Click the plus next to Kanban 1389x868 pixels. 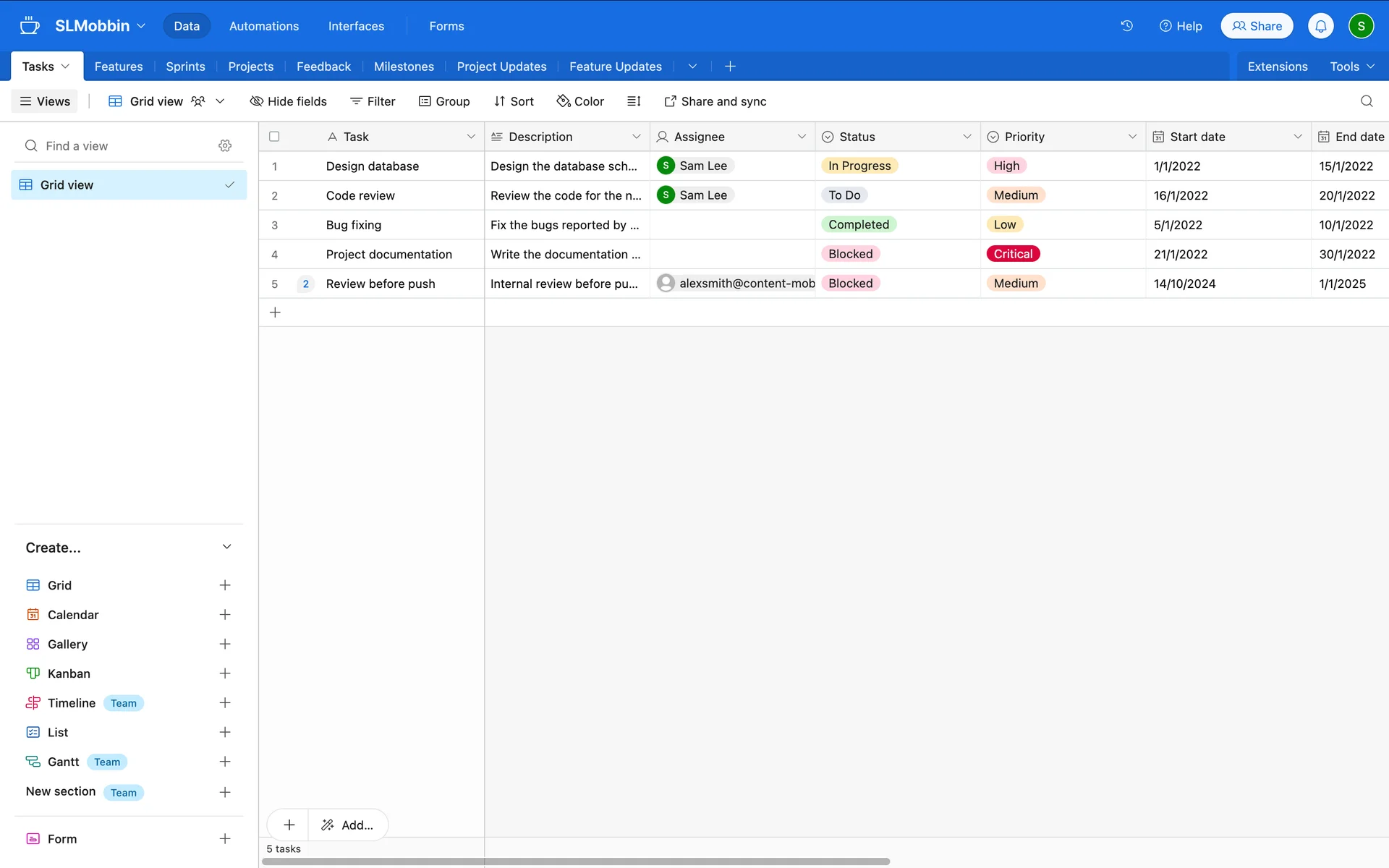(x=225, y=673)
